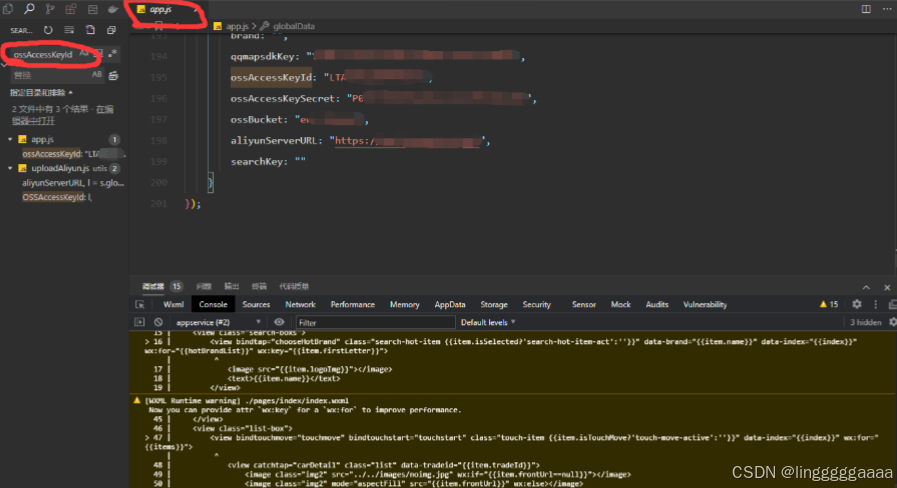Click the debugger panel tab with 15 badge
Viewport: 897px width, 488px height.
(x=162, y=286)
